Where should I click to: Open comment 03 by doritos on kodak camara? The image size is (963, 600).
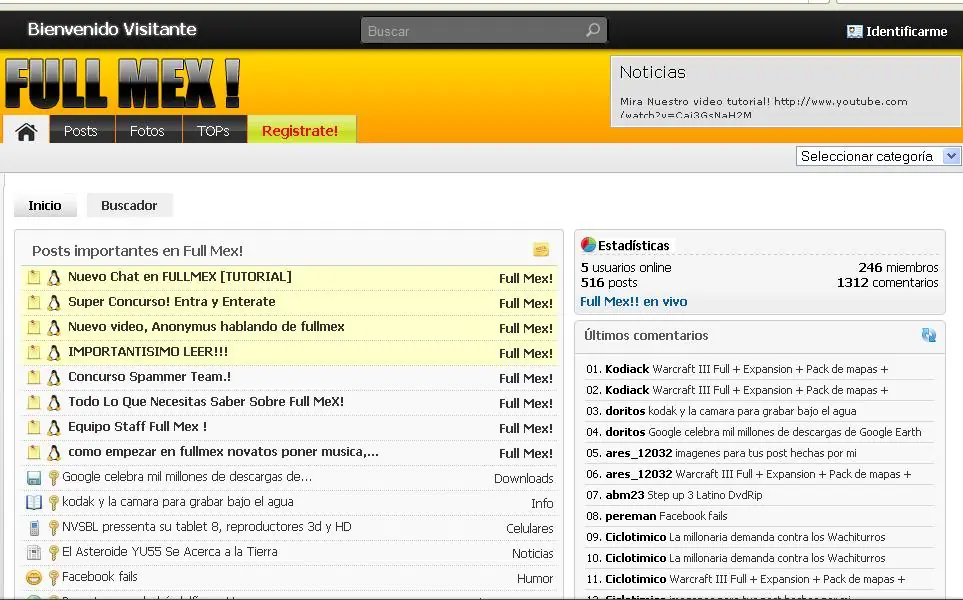coord(721,411)
